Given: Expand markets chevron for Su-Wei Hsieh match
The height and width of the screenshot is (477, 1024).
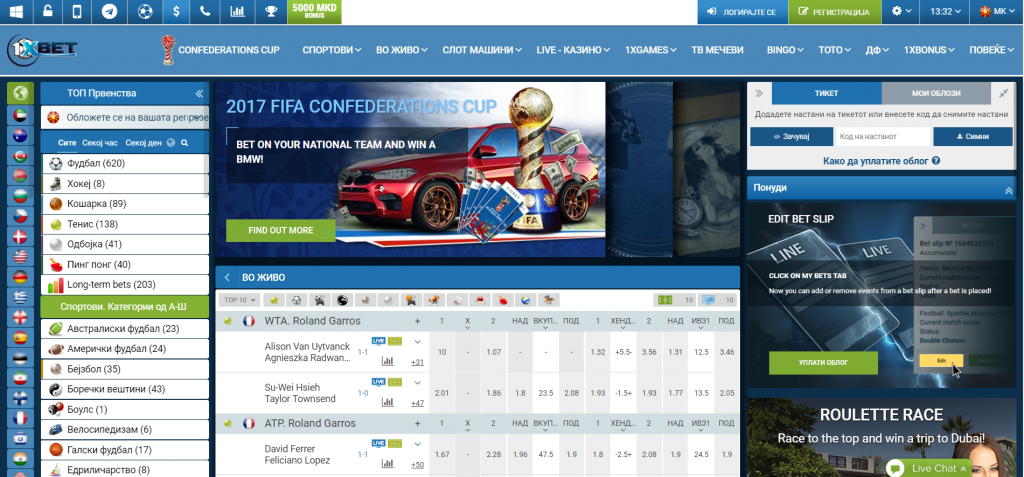Looking at the screenshot, I should click(417, 382).
